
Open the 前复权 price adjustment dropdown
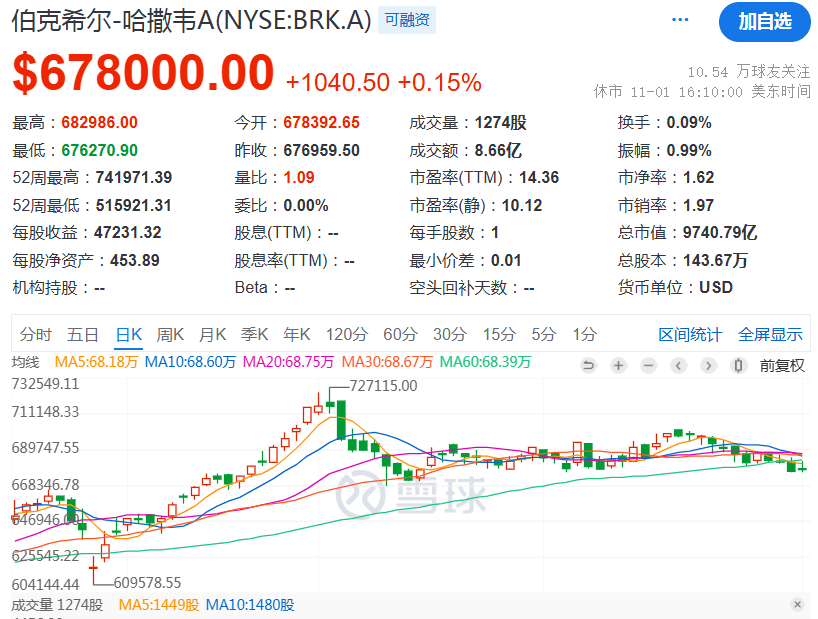point(782,366)
